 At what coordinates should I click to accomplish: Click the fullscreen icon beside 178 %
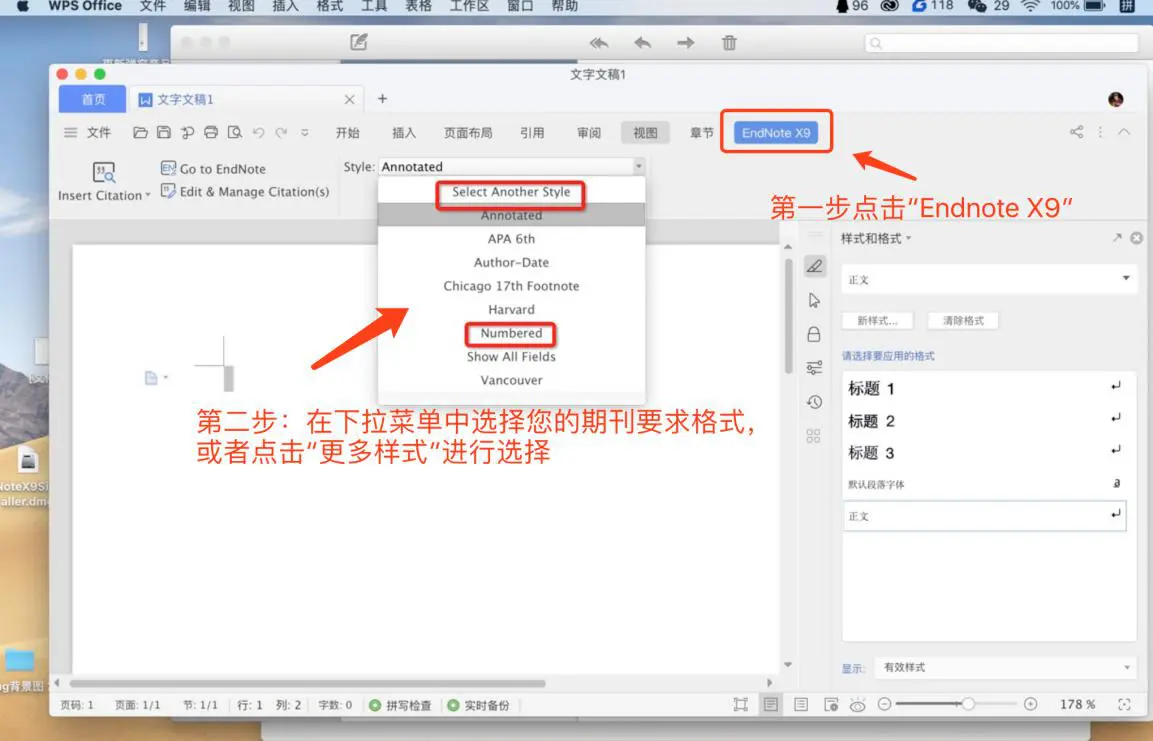click(x=1124, y=704)
